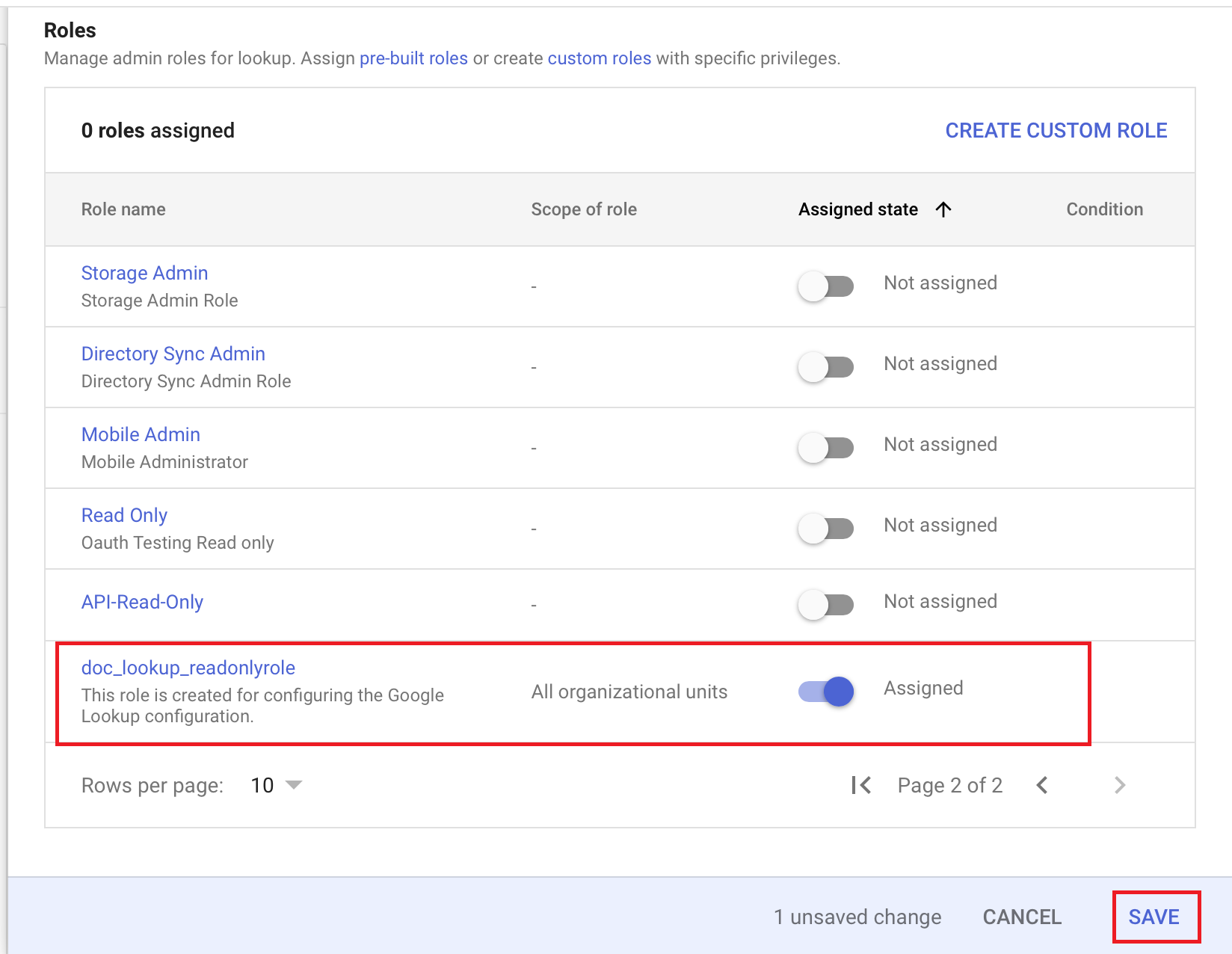Enable the API-Read-Only role toggle
The image size is (1232, 954).
click(x=825, y=604)
